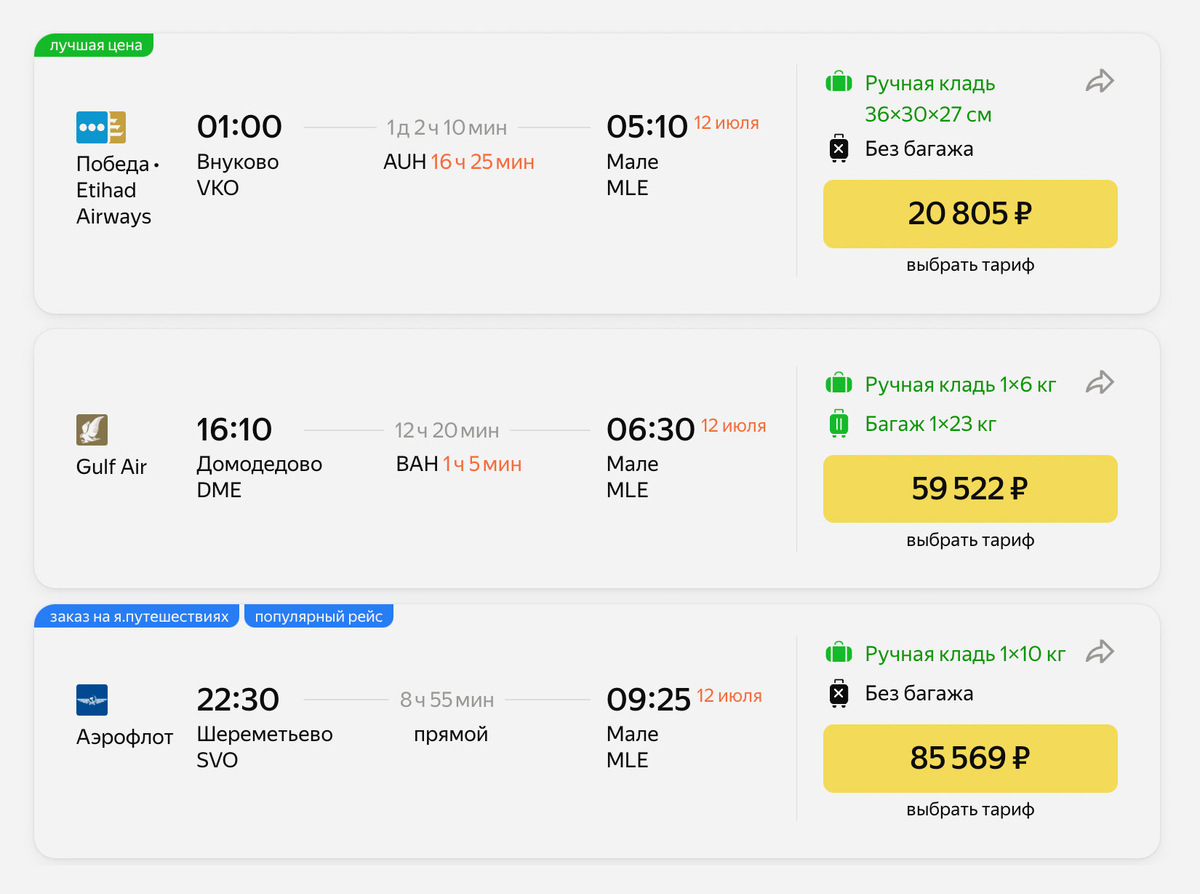Choose the 59 522 ₽ price button
This screenshot has width=1200, height=894.
coord(970,489)
